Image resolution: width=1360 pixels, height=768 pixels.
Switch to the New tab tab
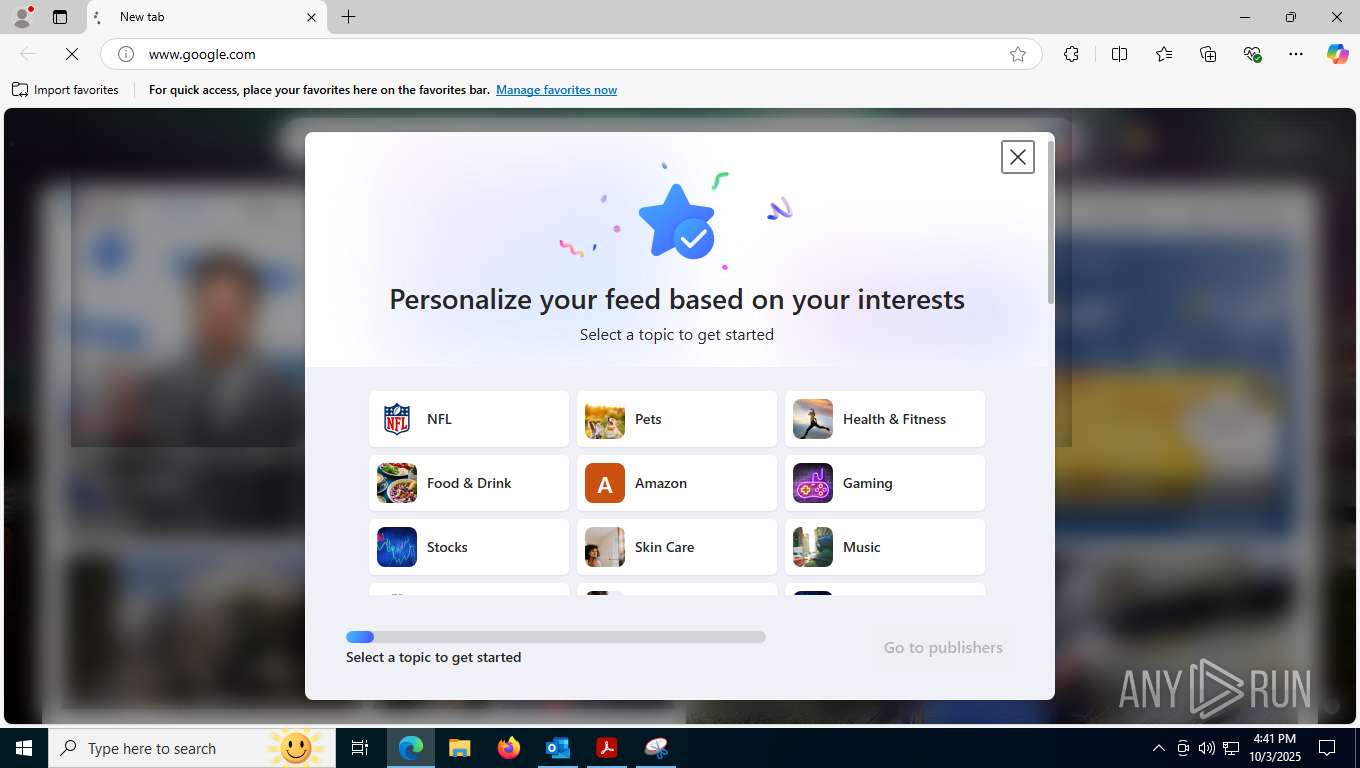click(x=207, y=17)
